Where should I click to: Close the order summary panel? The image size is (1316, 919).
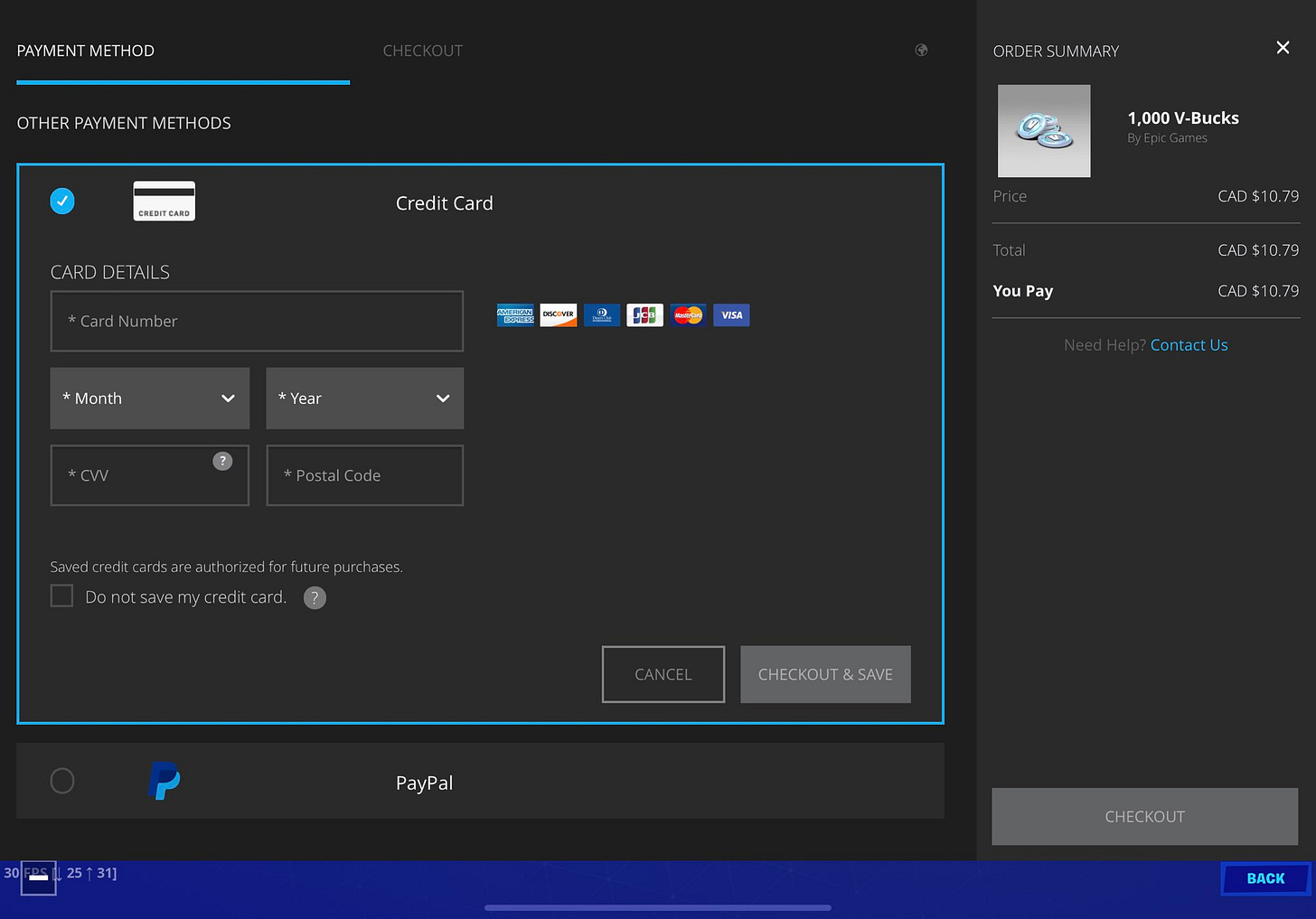tap(1283, 48)
